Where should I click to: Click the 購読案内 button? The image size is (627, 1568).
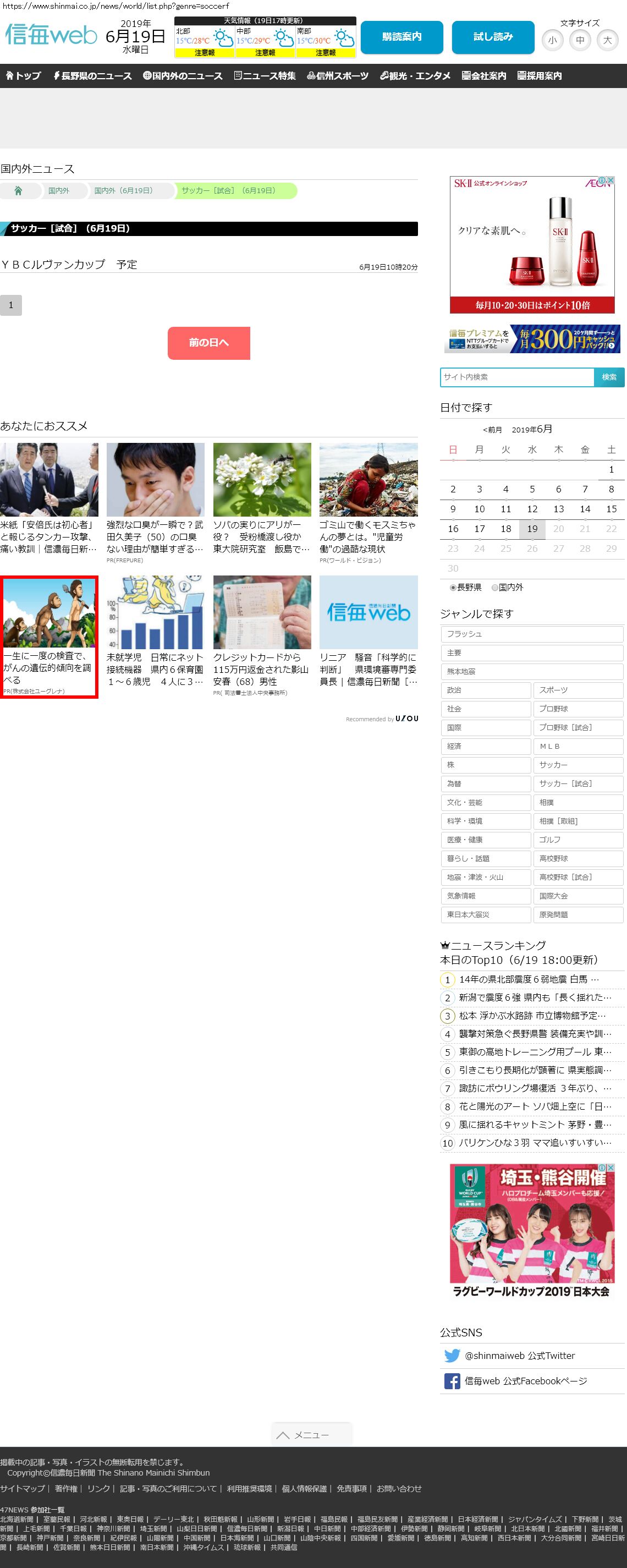402,37
